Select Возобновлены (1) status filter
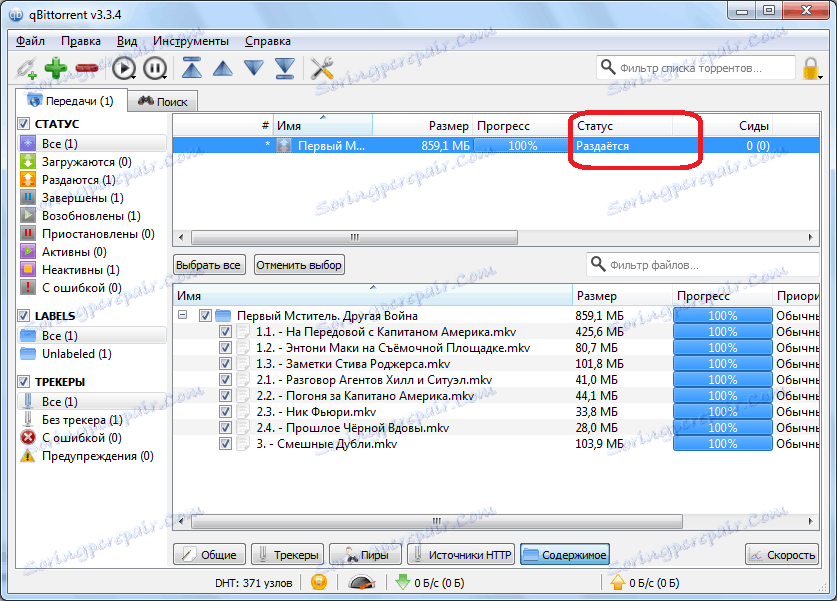 click(x=92, y=216)
